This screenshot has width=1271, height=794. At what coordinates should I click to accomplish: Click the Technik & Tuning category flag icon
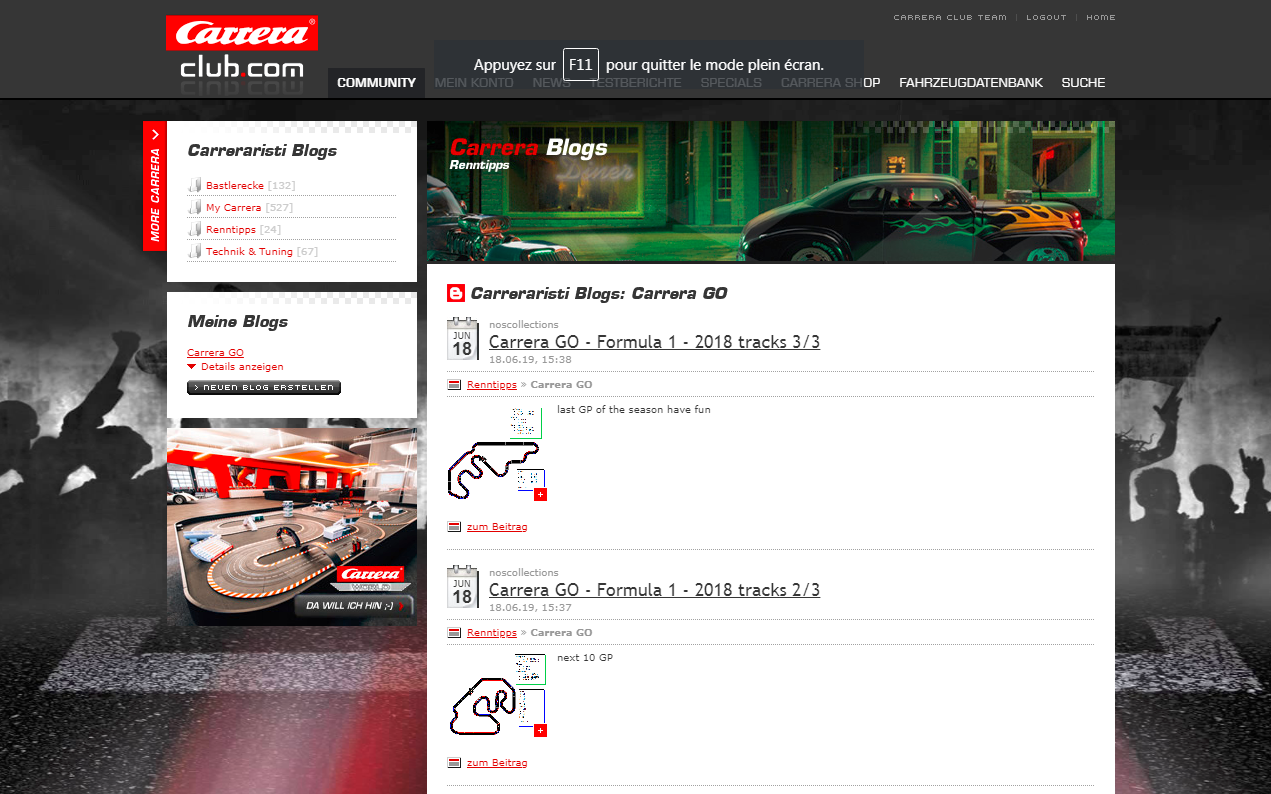point(195,251)
